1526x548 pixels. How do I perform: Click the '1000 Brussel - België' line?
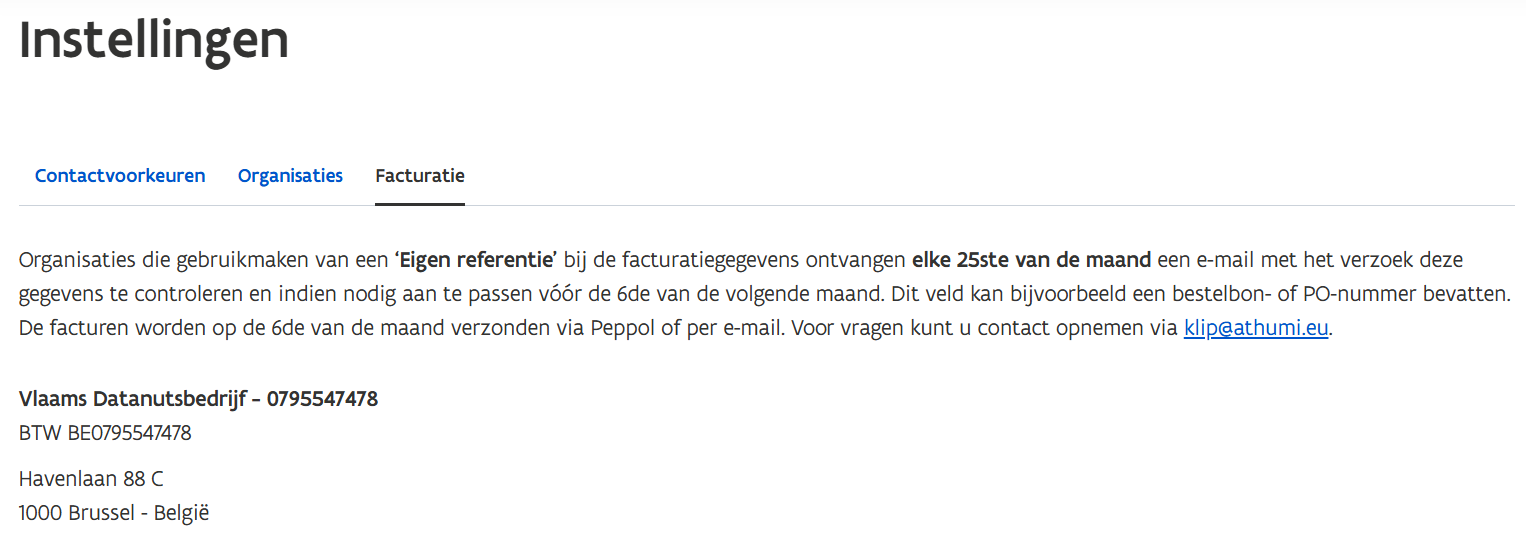[x=114, y=513]
